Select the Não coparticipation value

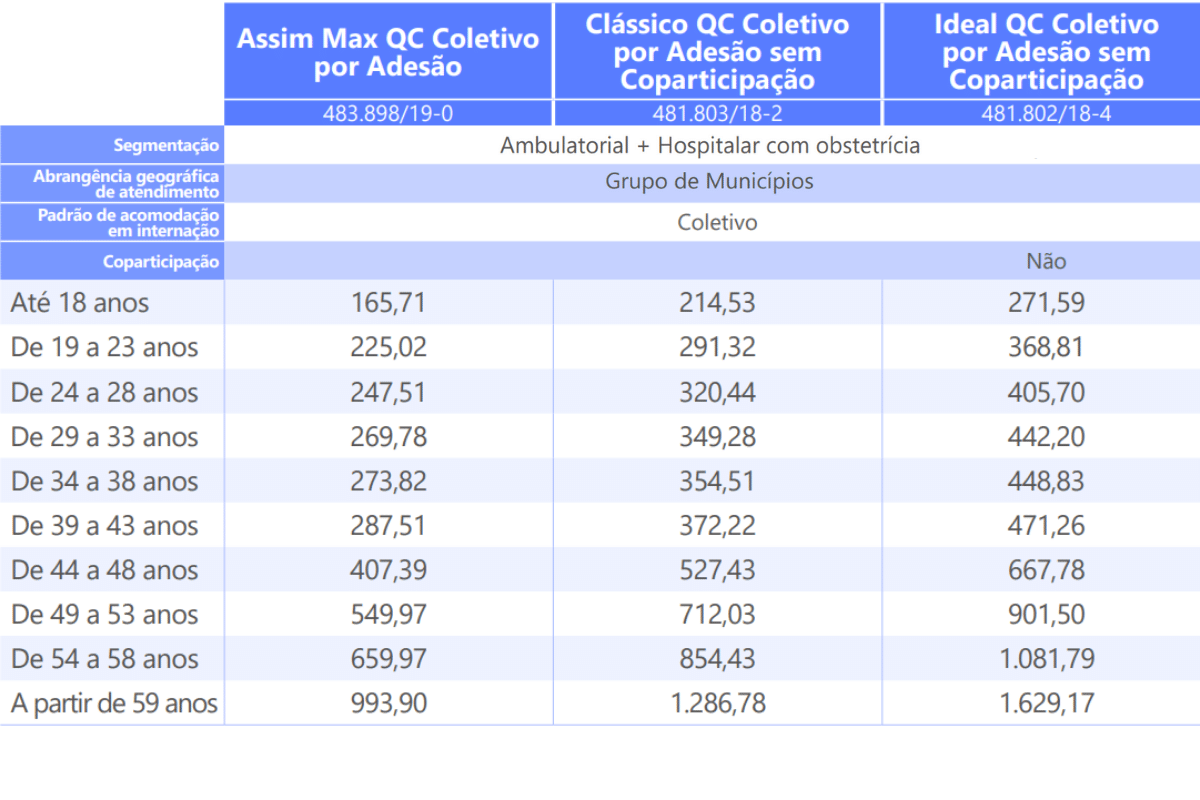(x=1045, y=261)
